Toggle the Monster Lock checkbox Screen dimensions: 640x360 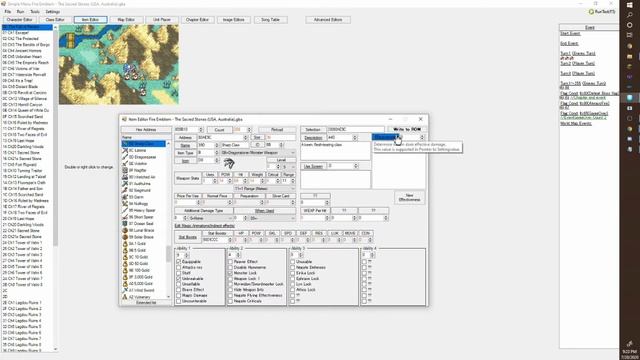(231, 273)
